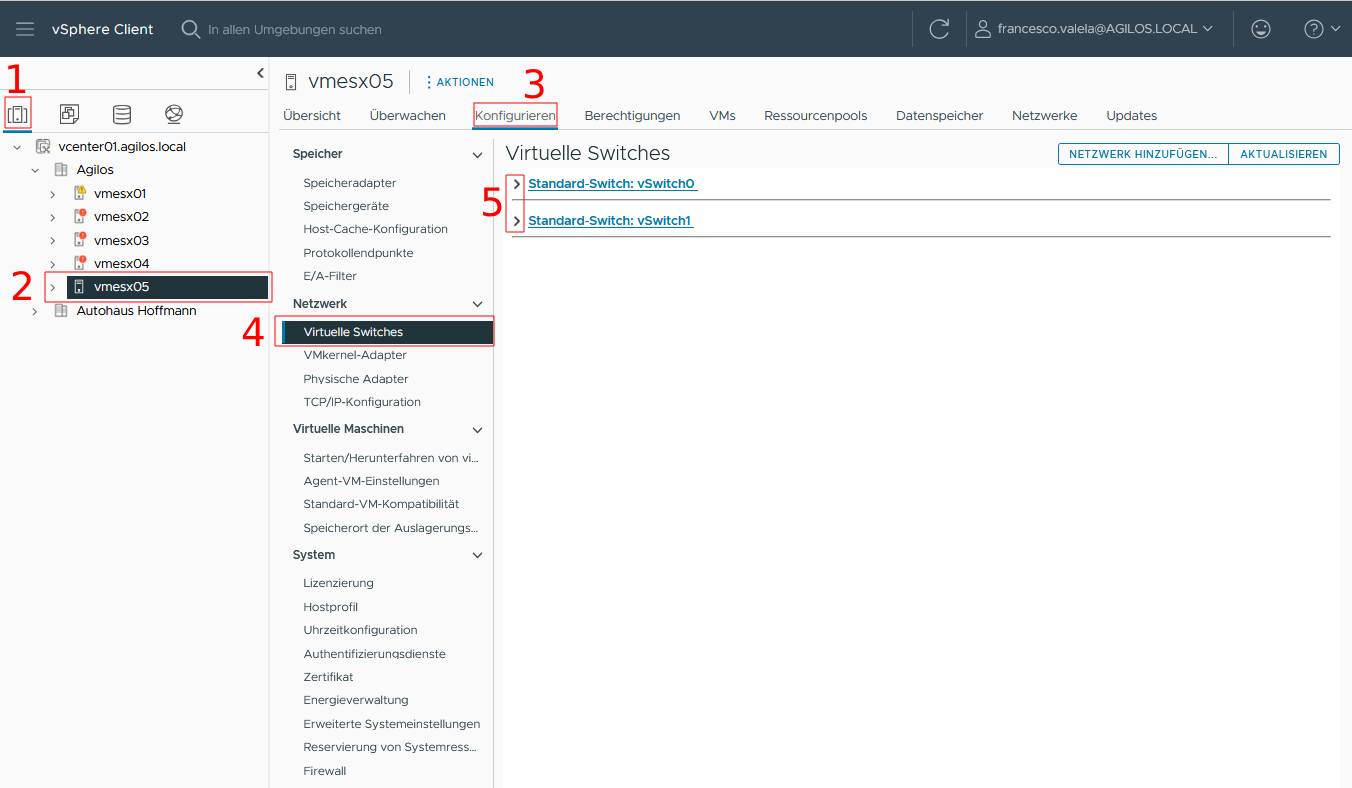Open Speicheradapter settings
Screen dimensions: 1352x788
[350, 183]
